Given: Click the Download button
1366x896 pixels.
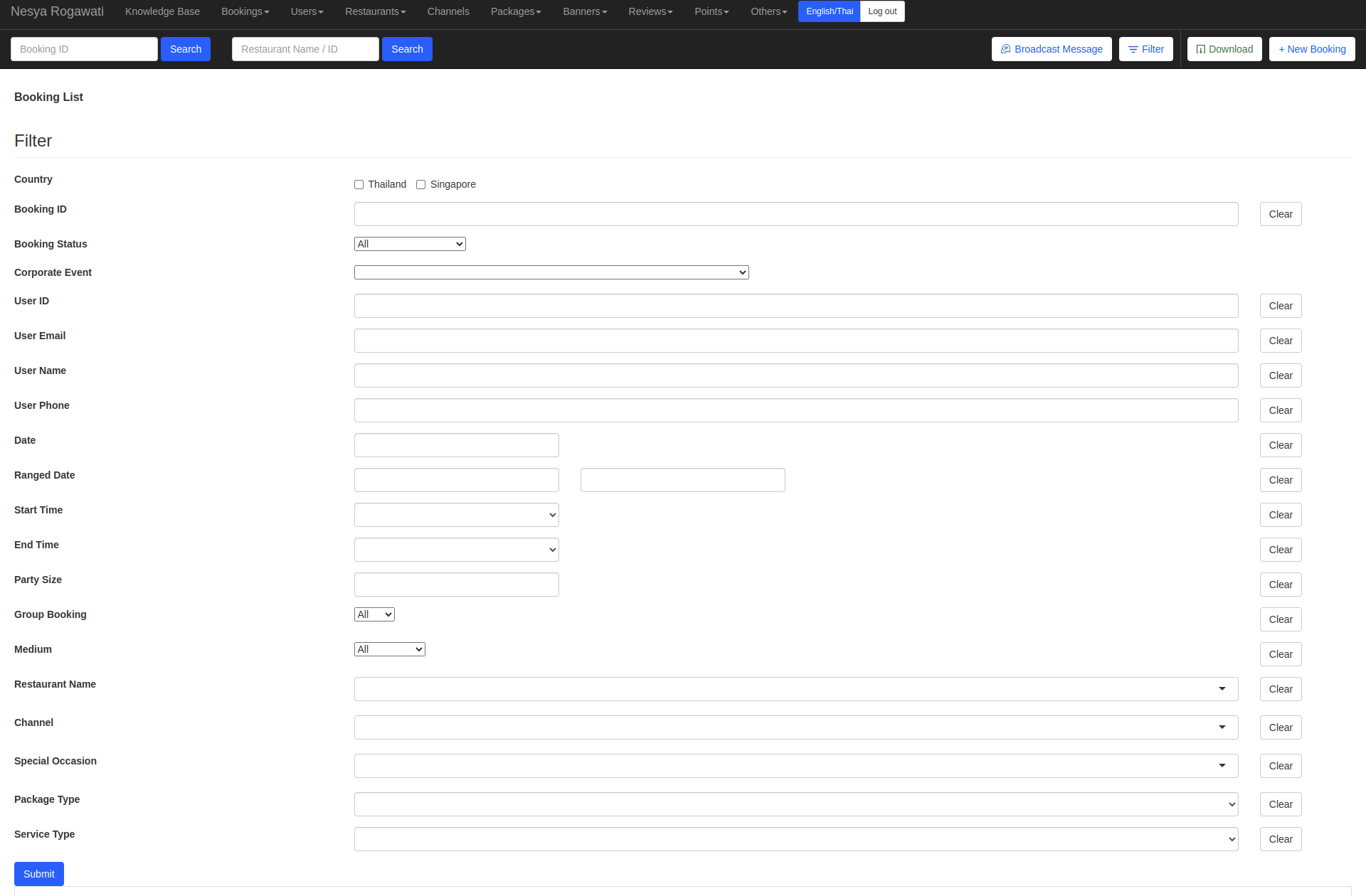Looking at the screenshot, I should click(x=1224, y=49).
